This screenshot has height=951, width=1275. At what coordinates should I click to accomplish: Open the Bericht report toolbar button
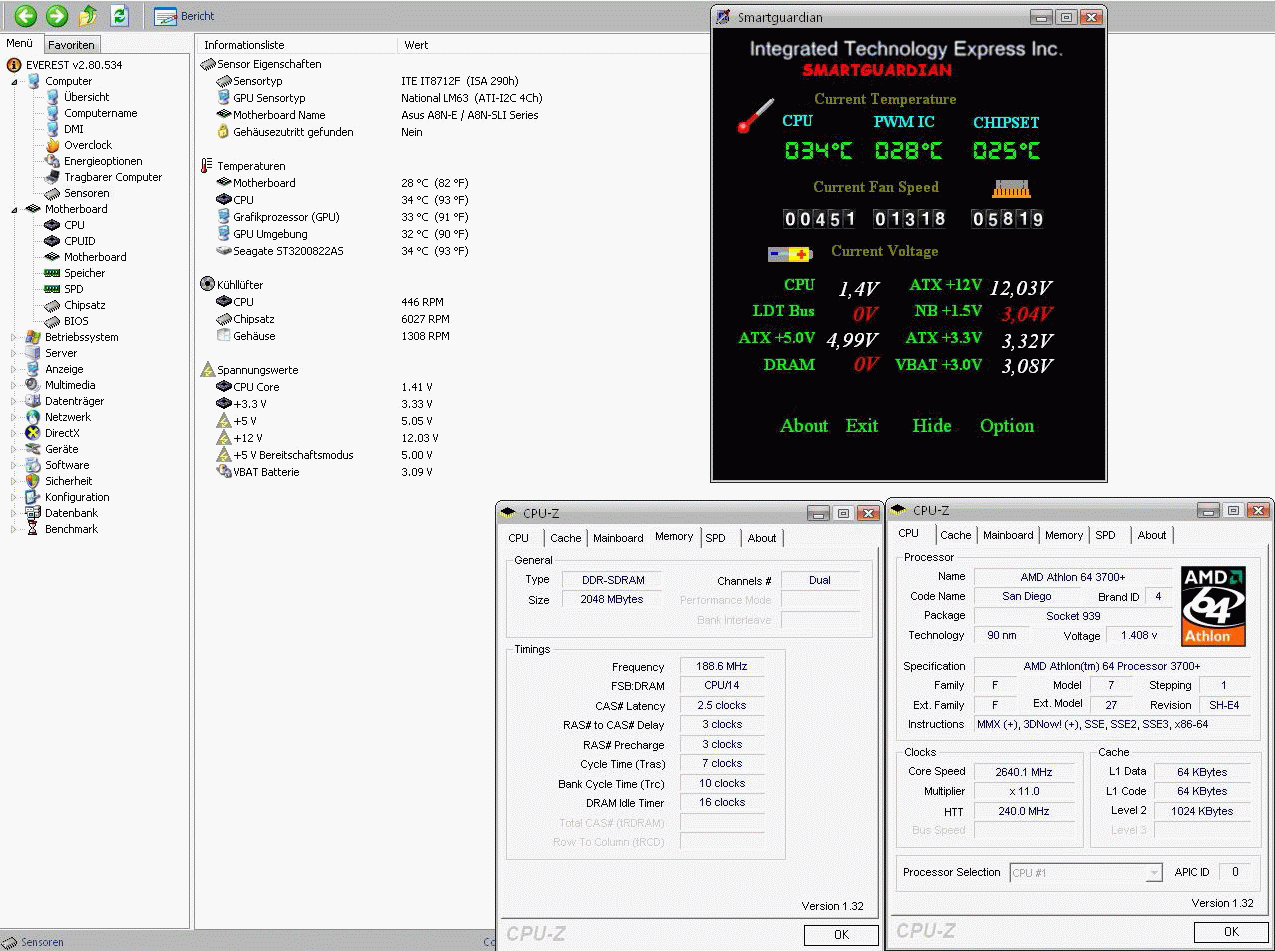(x=185, y=16)
